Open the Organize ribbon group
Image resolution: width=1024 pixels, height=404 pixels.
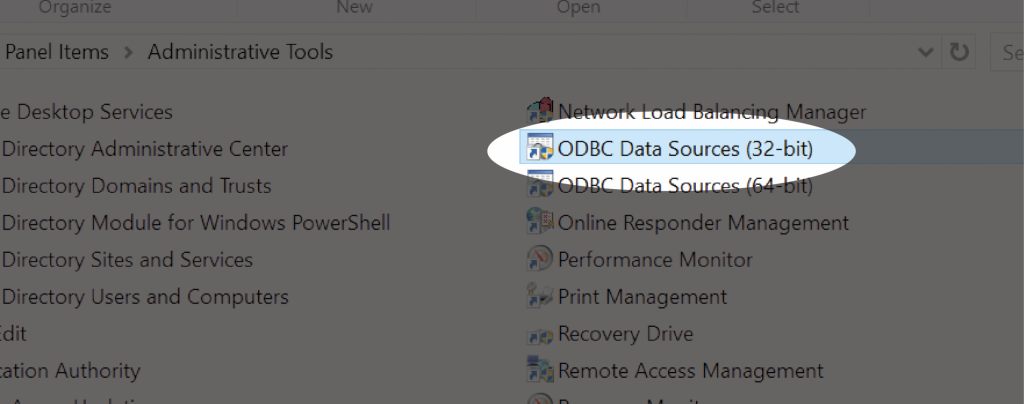click(x=75, y=8)
